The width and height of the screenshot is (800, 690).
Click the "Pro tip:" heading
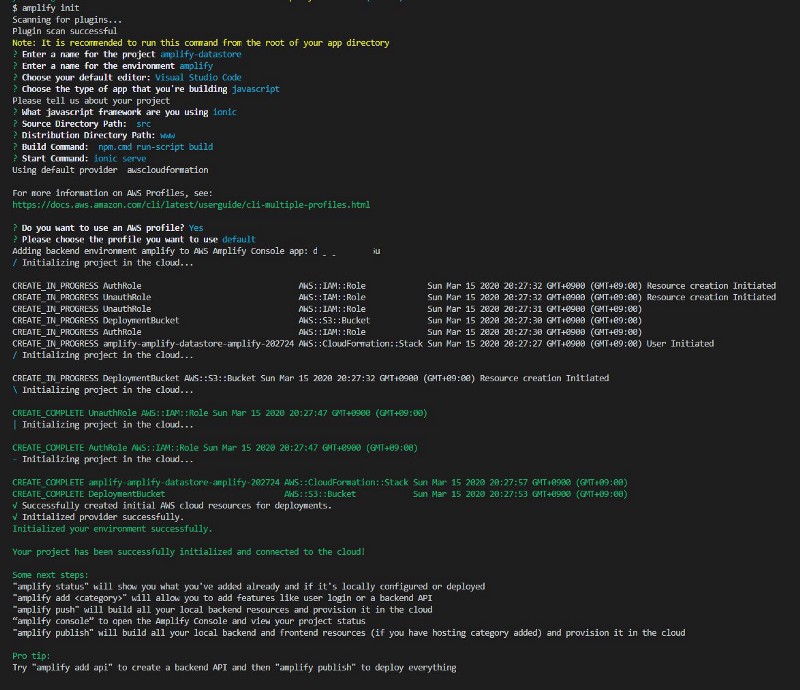coord(31,656)
